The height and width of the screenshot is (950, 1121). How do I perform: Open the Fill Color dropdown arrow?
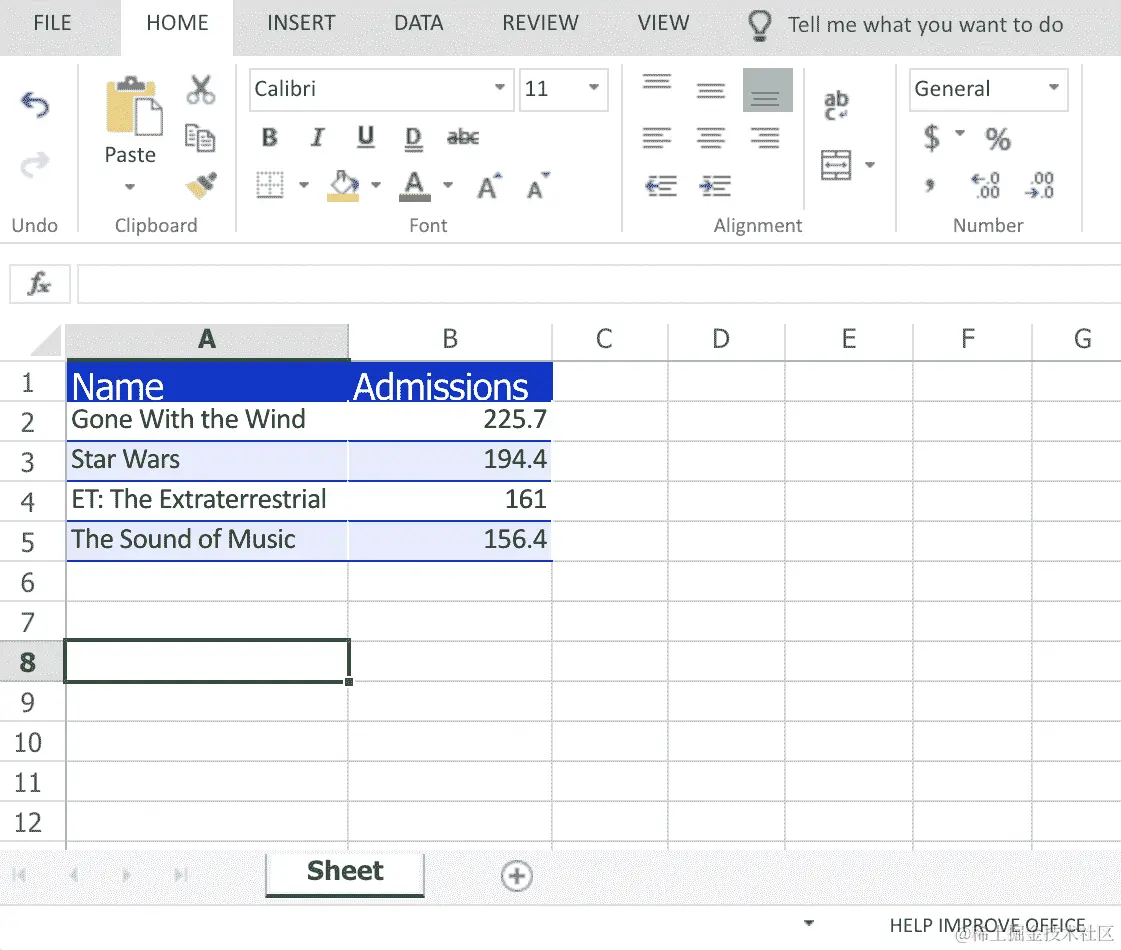tap(376, 185)
